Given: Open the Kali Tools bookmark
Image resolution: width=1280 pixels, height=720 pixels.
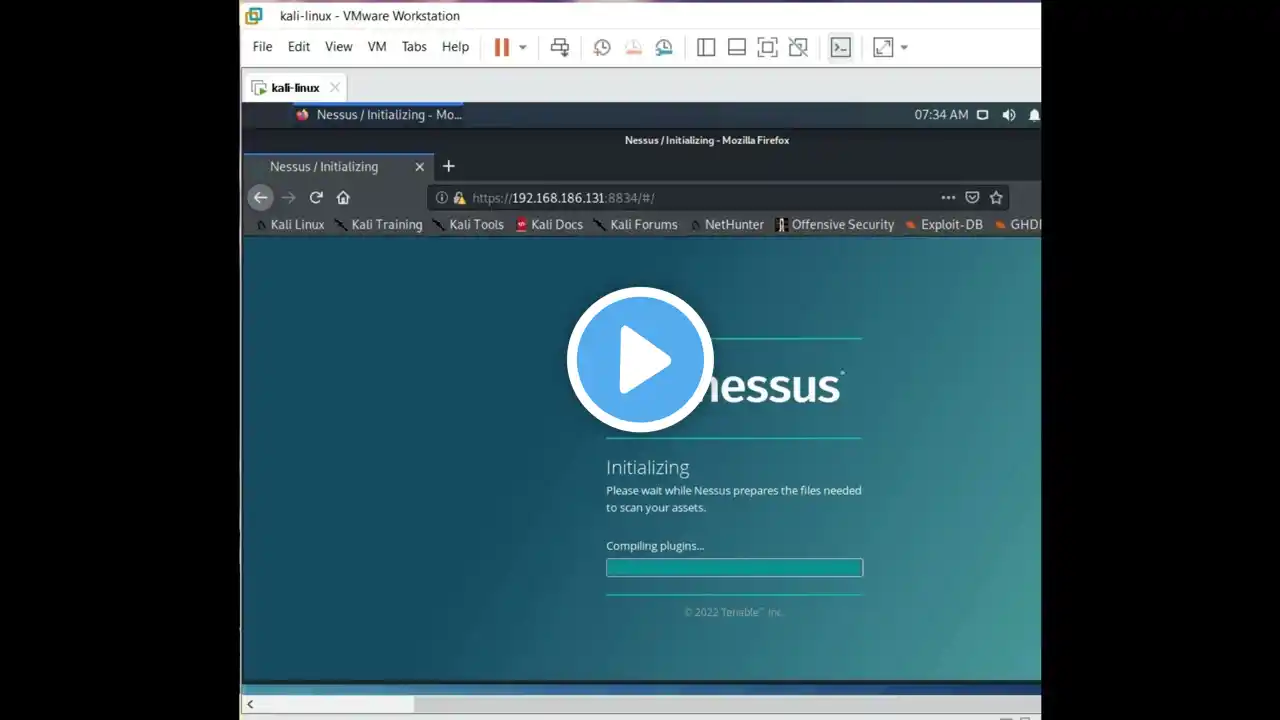Looking at the screenshot, I should 468,225.
